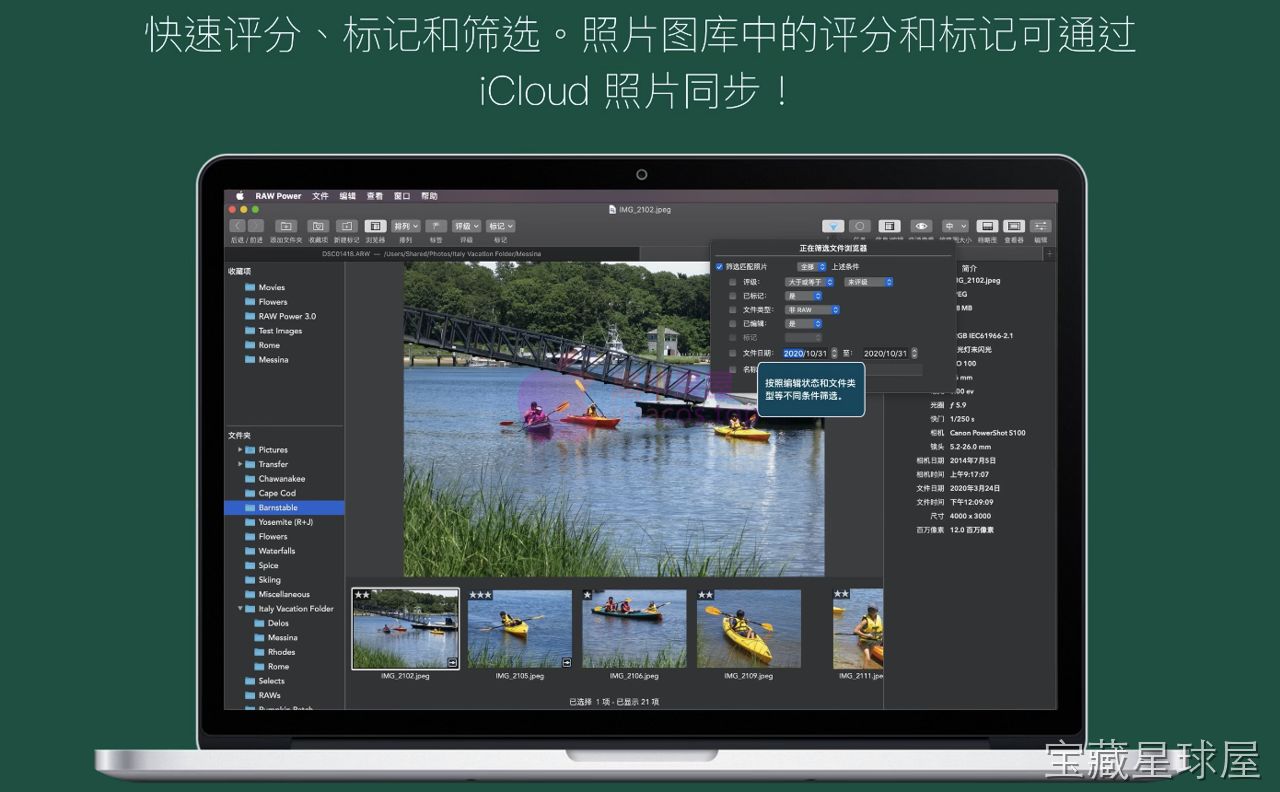The image size is (1280, 792).
Task: Open the 文件 (File) menu
Action: tap(320, 196)
